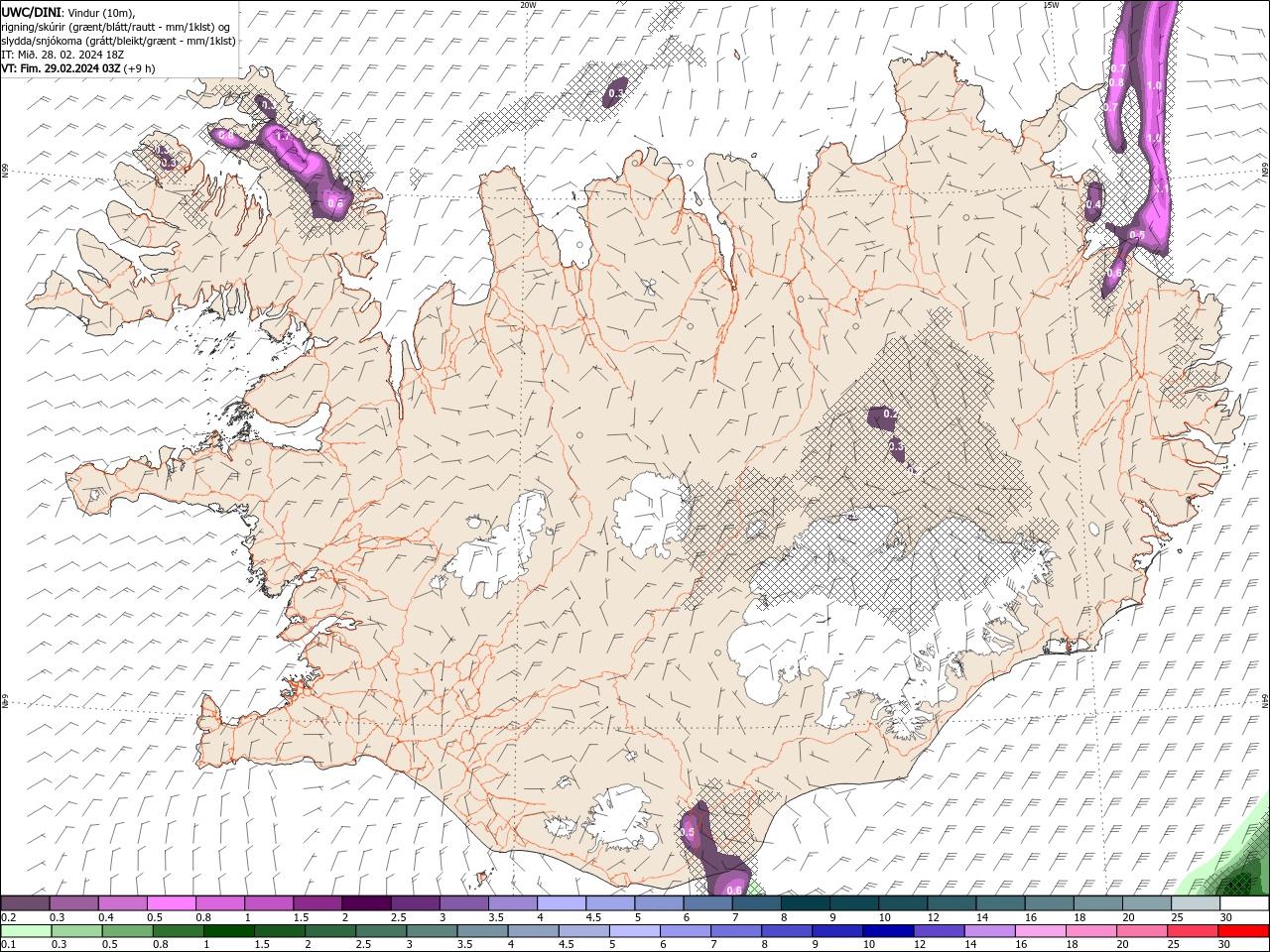
Task: Select the dark teal 8 snow swatch
Action: pyautogui.click(x=805, y=903)
